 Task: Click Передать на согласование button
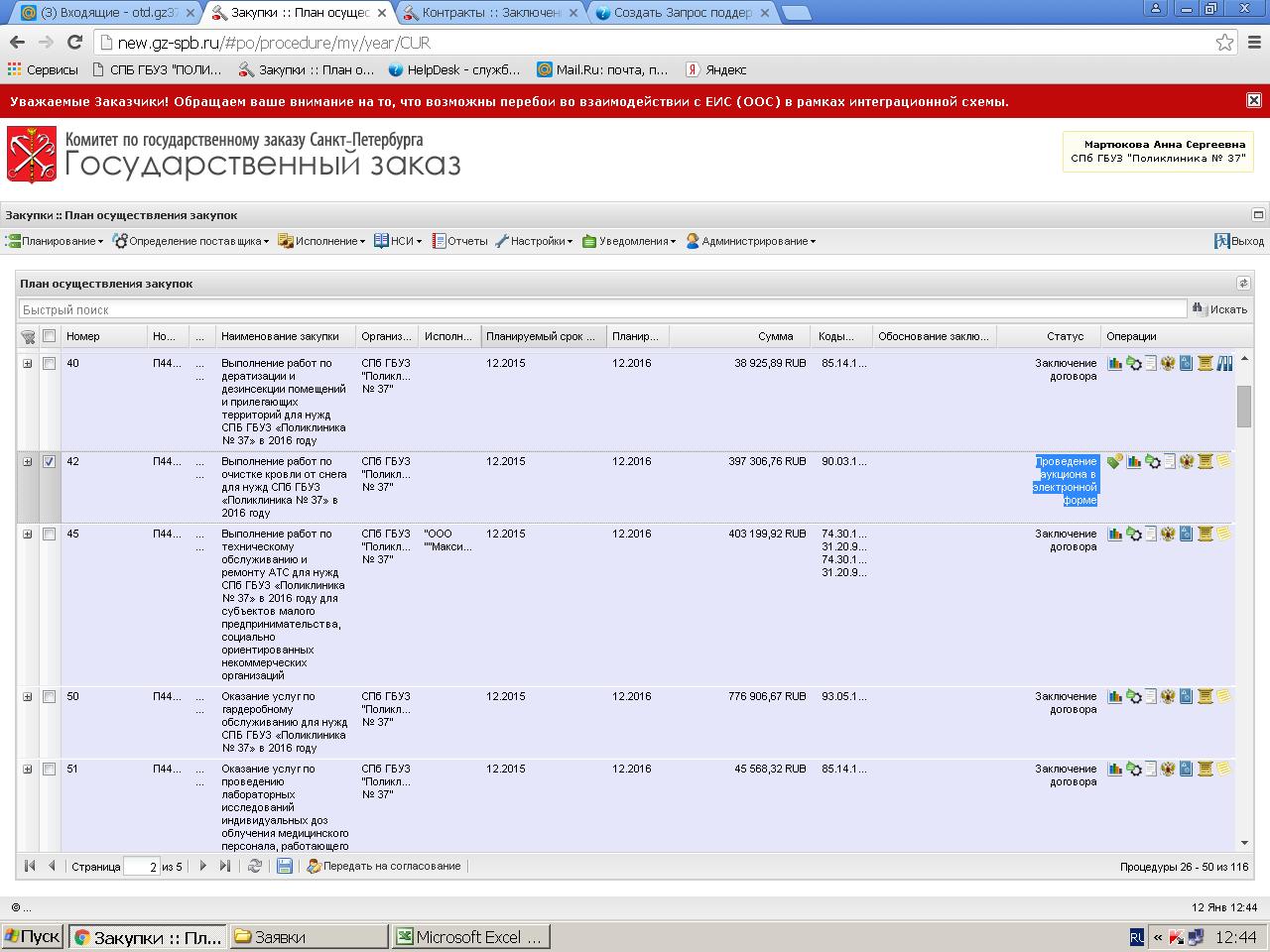pyautogui.click(x=384, y=866)
